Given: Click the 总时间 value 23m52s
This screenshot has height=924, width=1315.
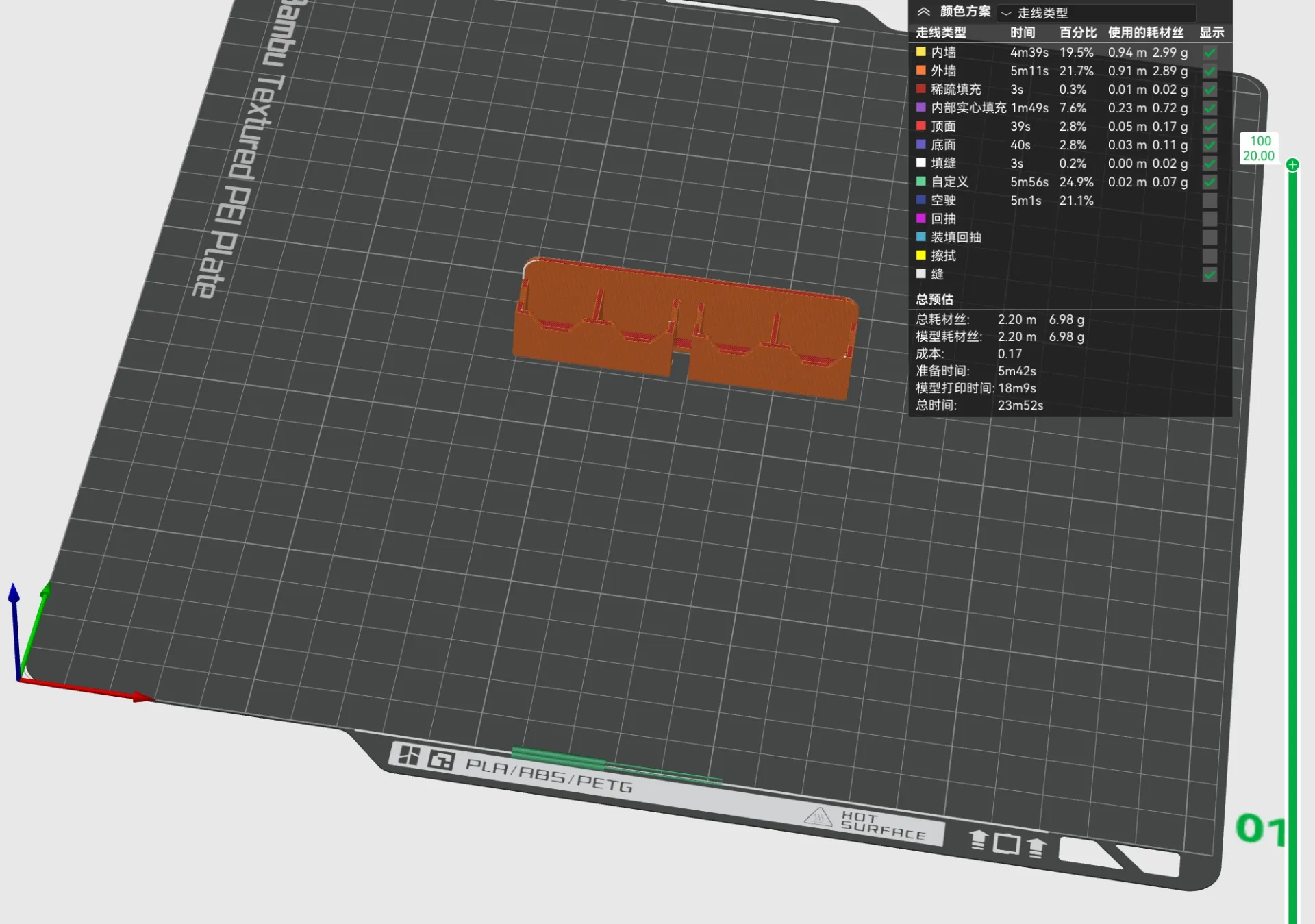Looking at the screenshot, I should 1020,405.
